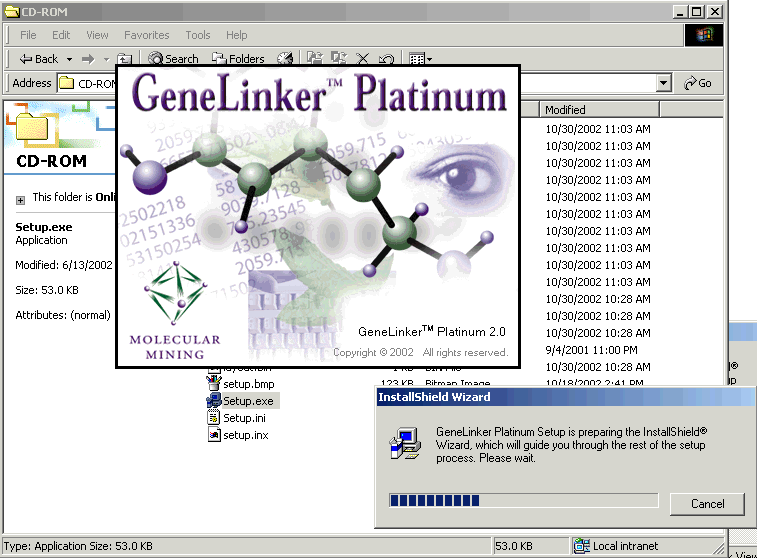This screenshot has width=757, height=558.
Task: Open the File menu
Action: (x=28, y=35)
